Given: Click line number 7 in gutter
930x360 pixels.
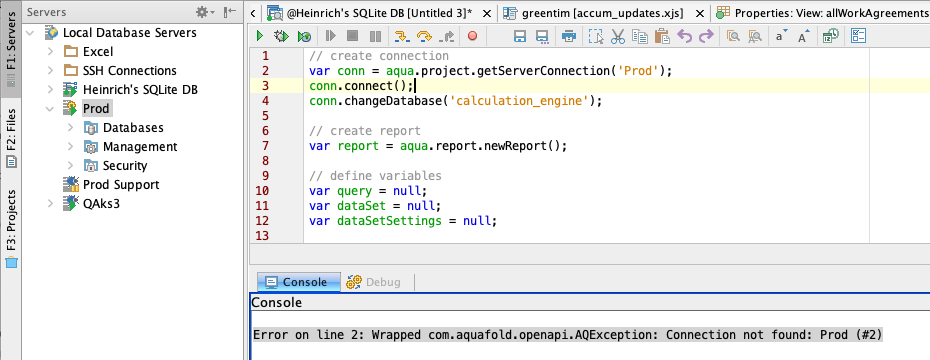Looking at the screenshot, I should [265, 145].
